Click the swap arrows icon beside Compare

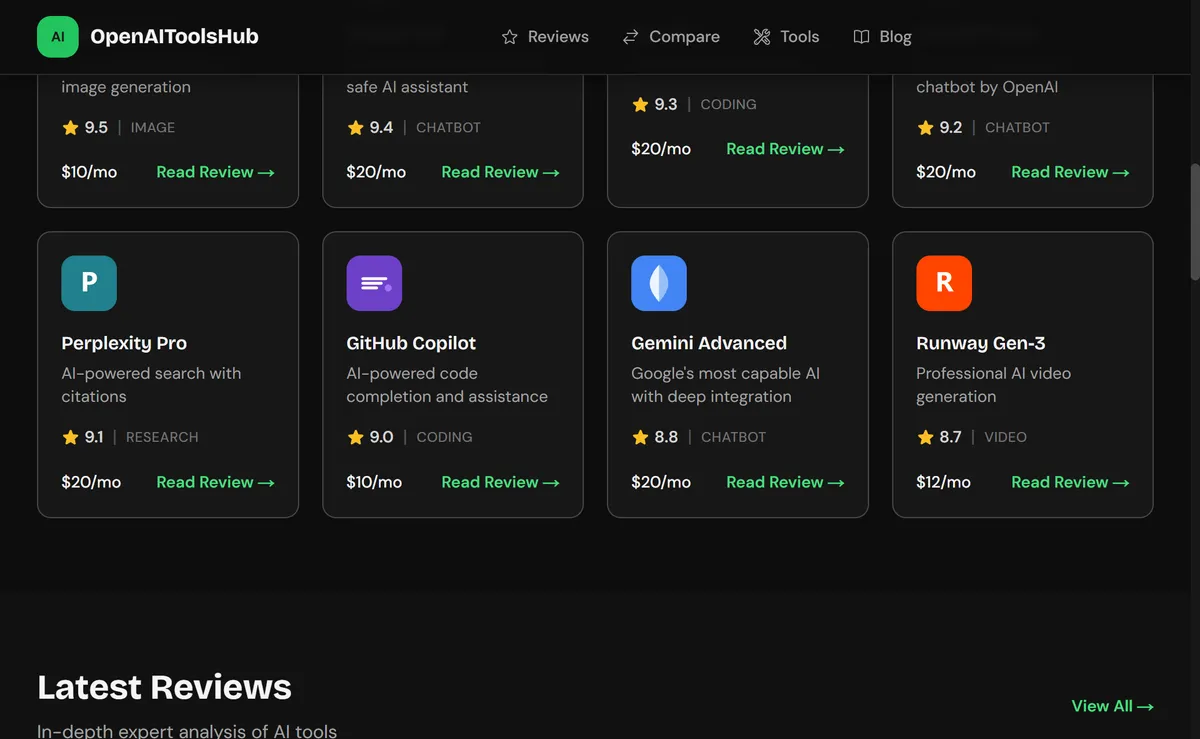coord(631,37)
